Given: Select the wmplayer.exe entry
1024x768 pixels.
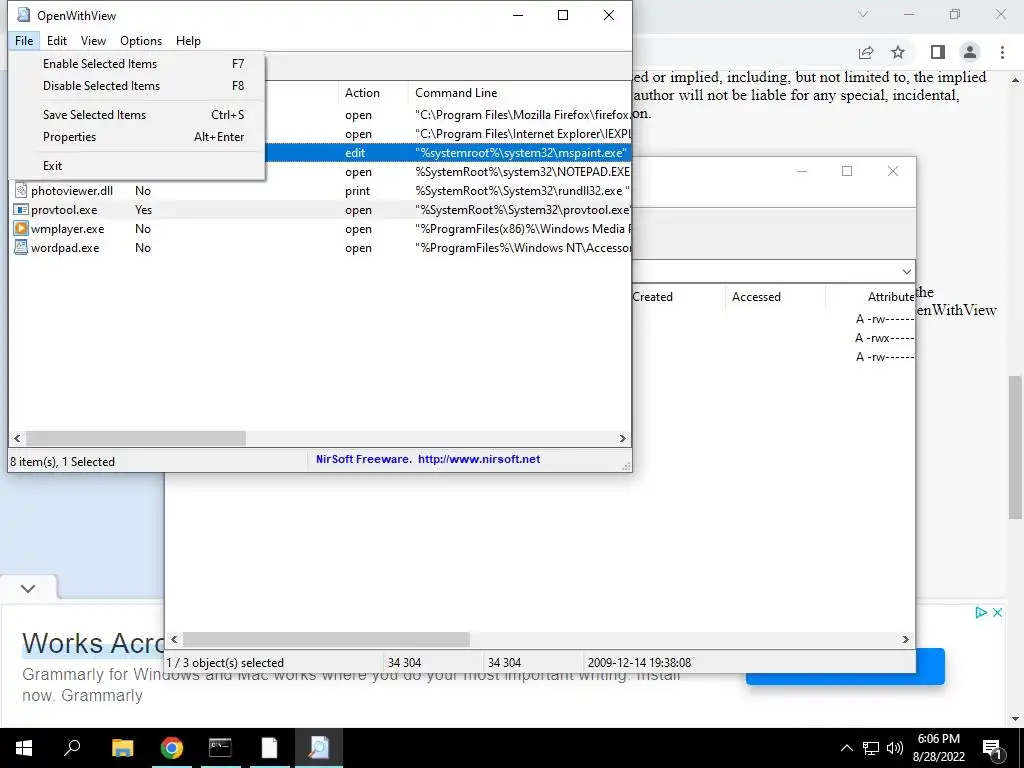Looking at the screenshot, I should tap(67, 229).
